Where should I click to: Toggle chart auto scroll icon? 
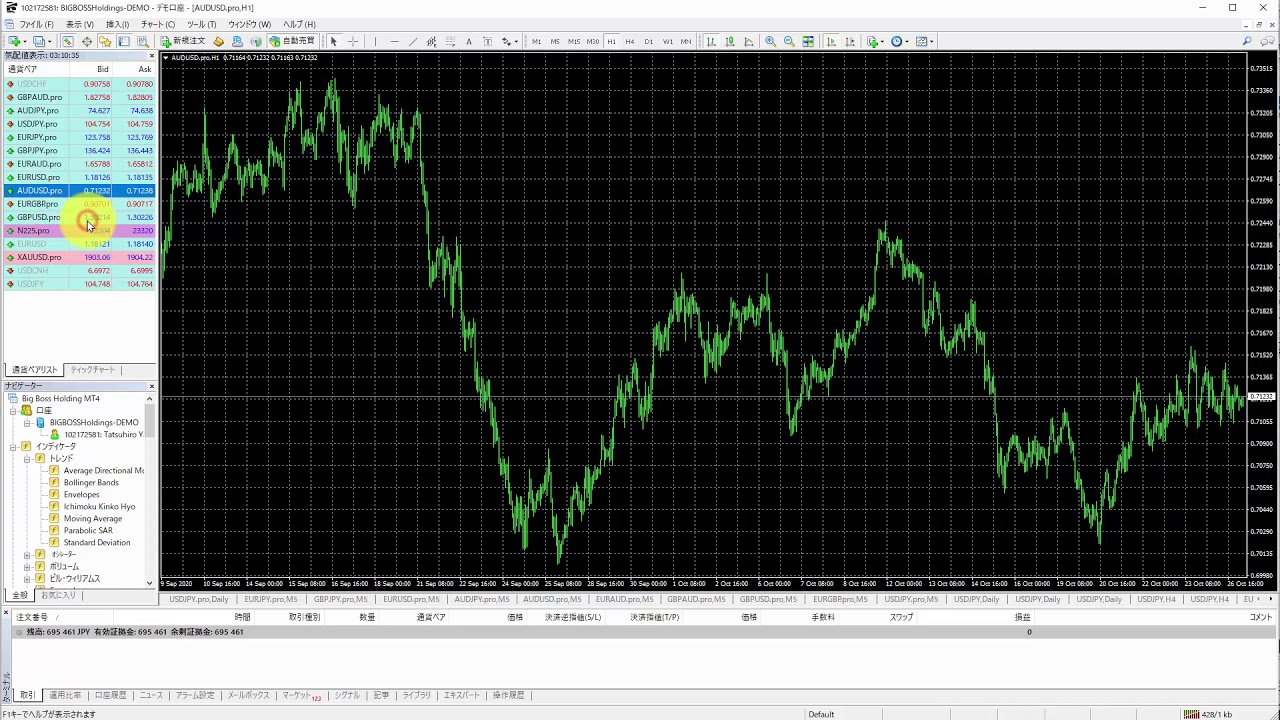[x=830, y=41]
